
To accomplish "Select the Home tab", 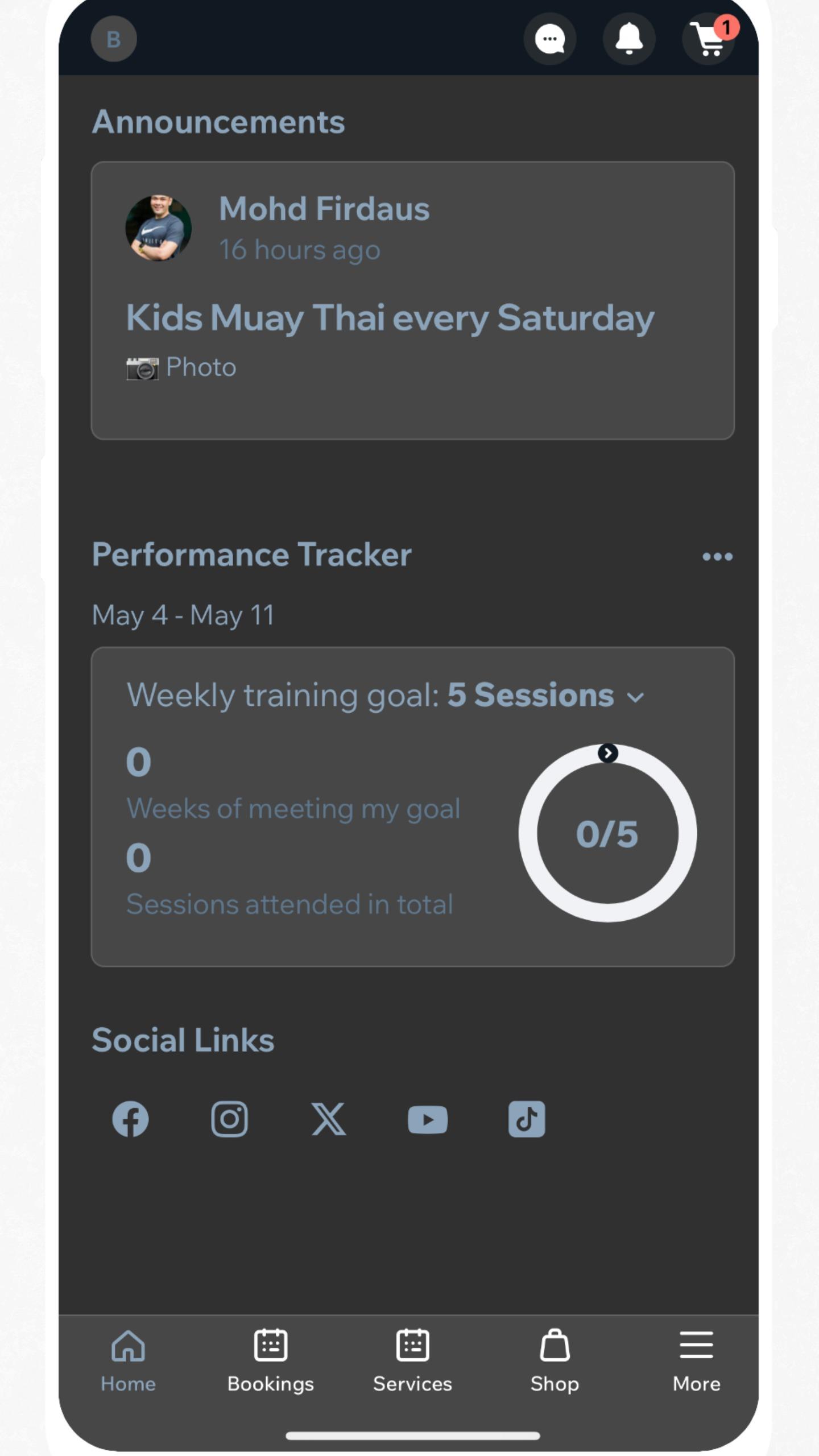I will pyautogui.click(x=128, y=1360).
